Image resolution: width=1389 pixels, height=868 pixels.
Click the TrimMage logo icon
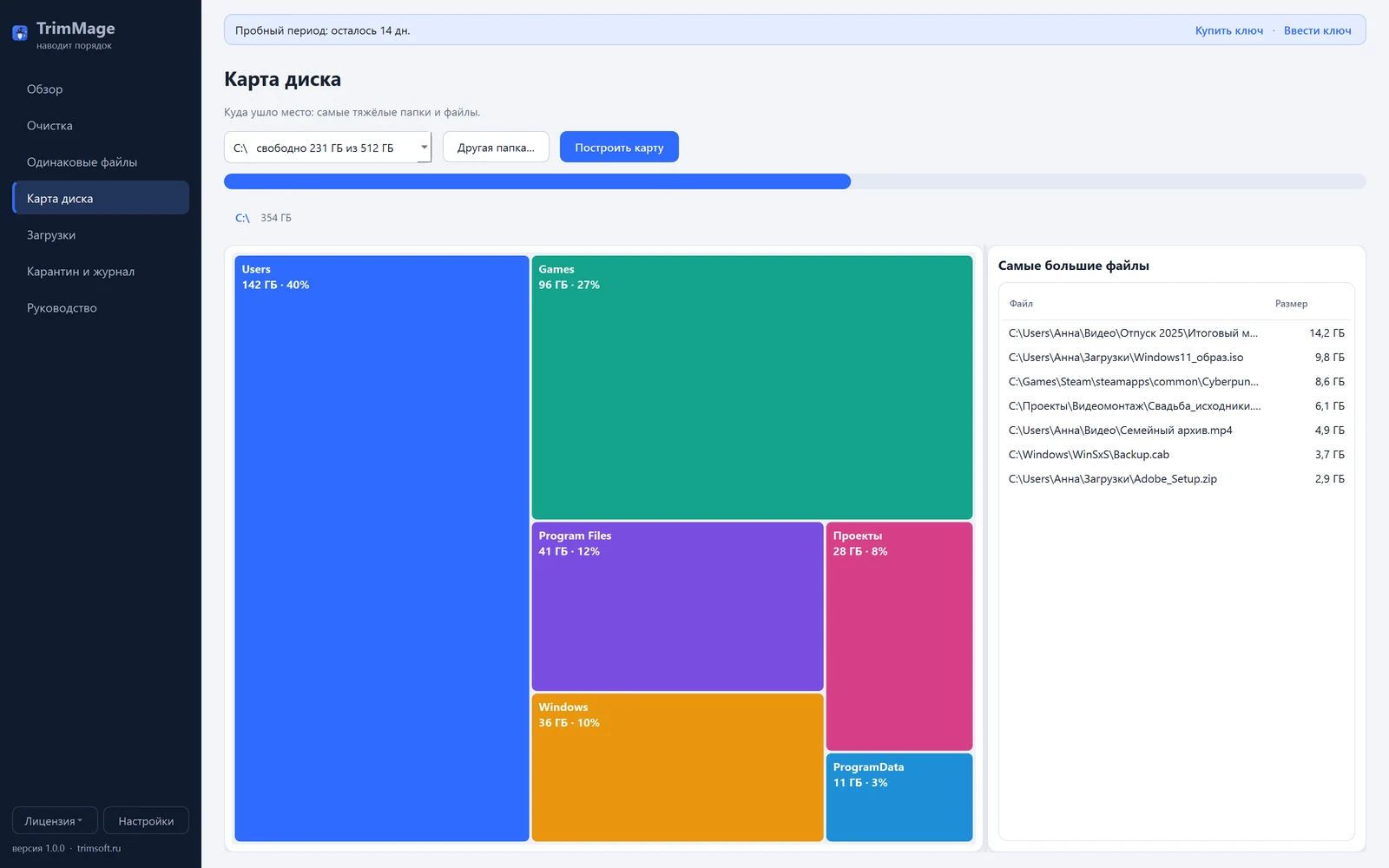tap(20, 33)
